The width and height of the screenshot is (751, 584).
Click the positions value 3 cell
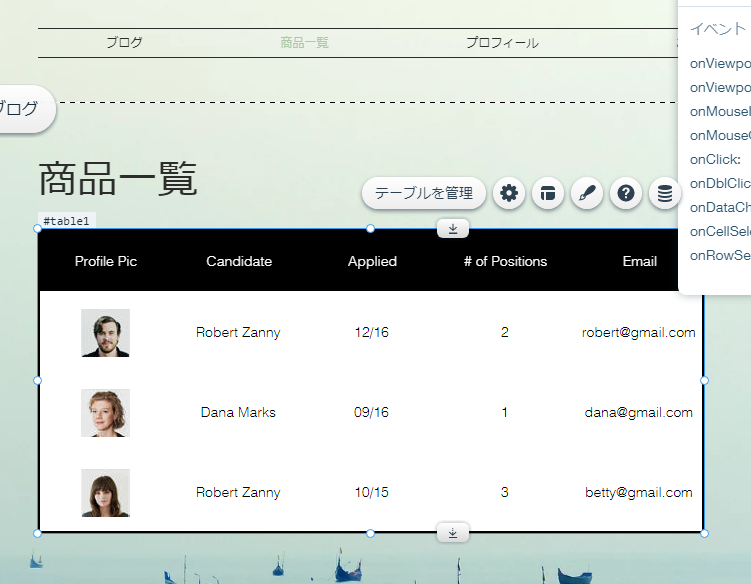pos(505,492)
